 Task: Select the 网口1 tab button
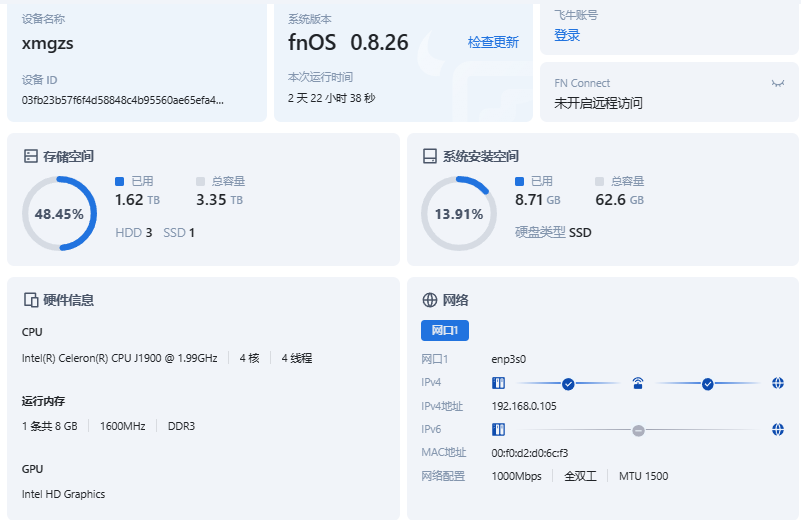tap(444, 330)
